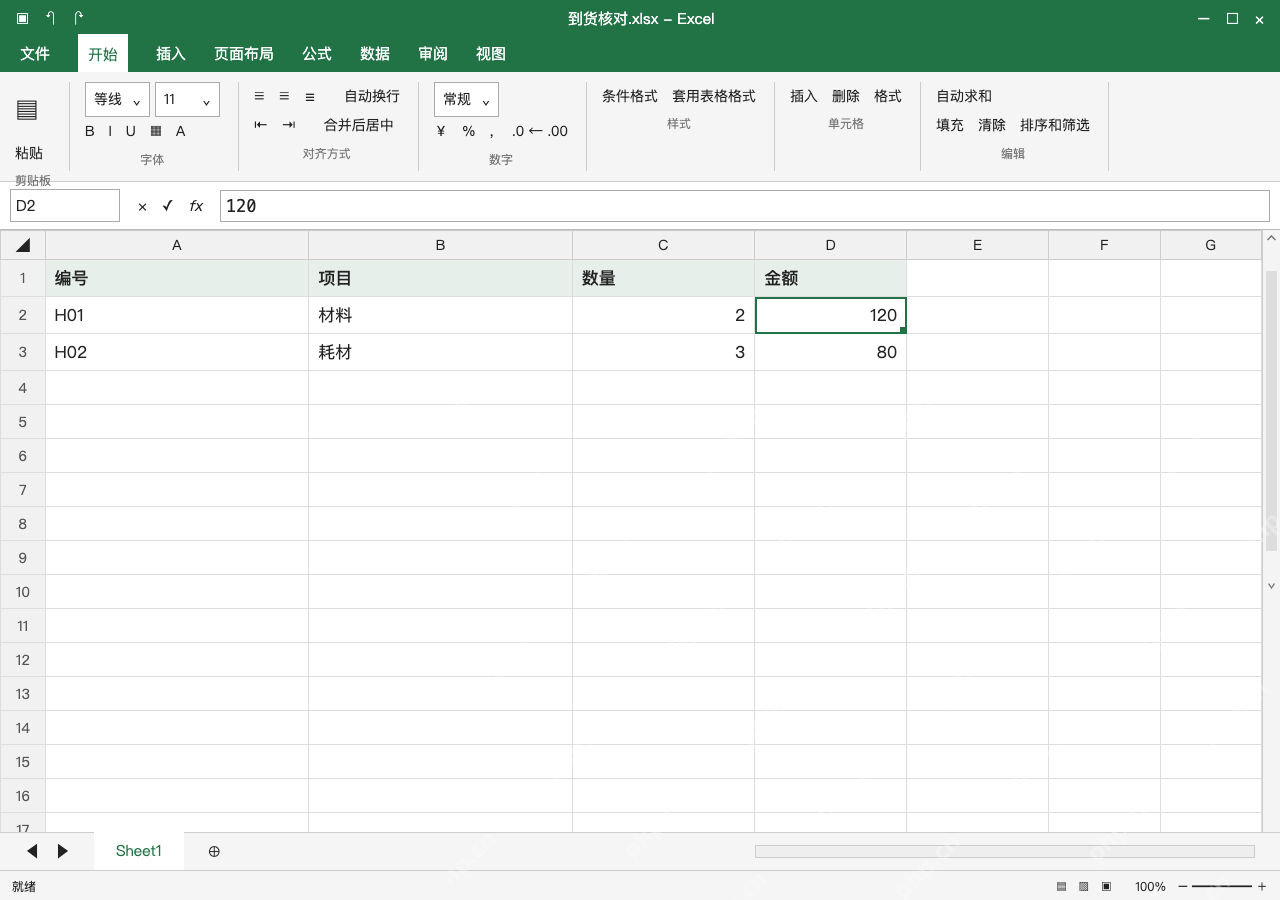
Task: Open the 条件格式 conditional formatting menu
Action: (x=630, y=96)
